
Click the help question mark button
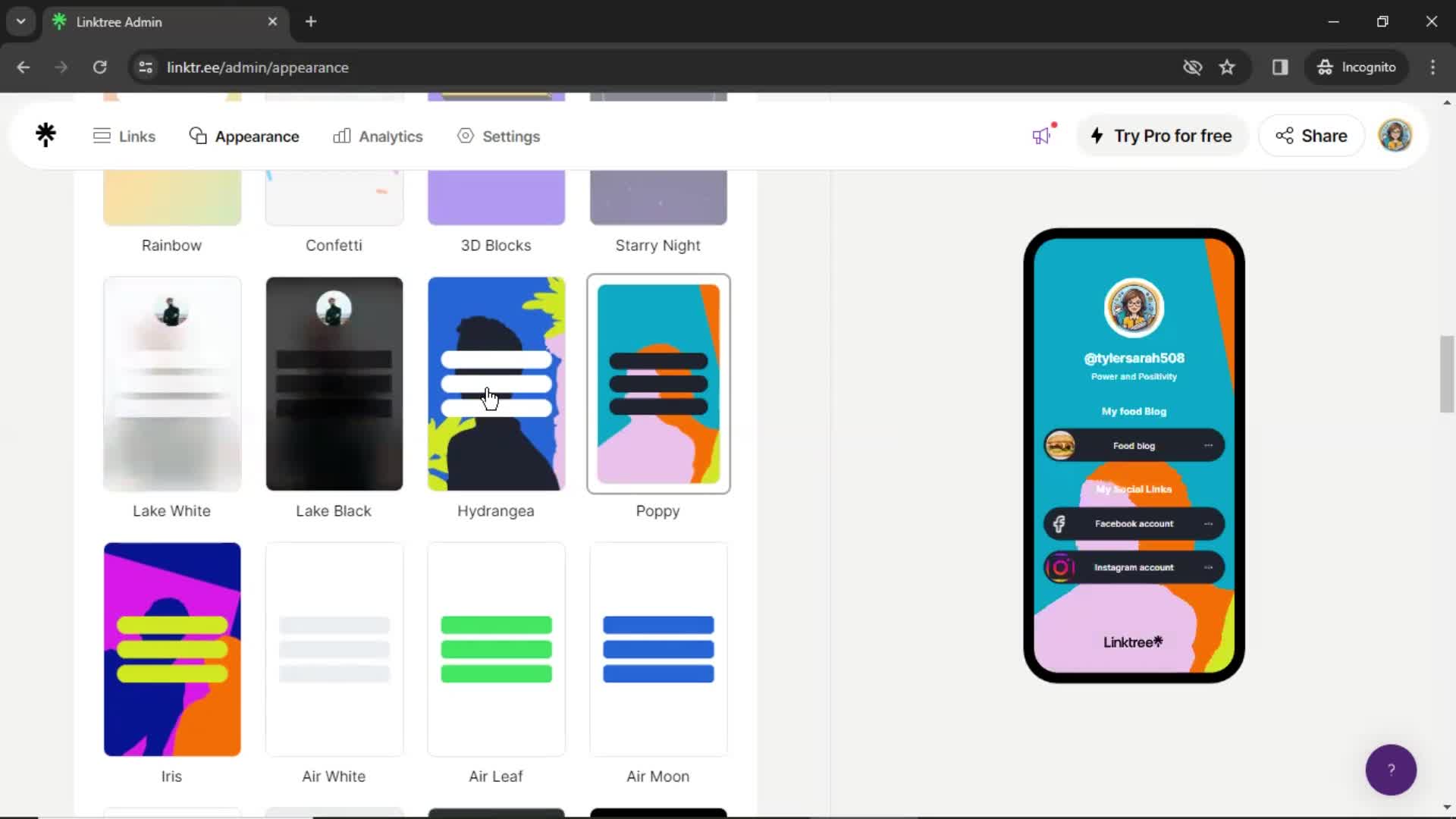point(1391,769)
